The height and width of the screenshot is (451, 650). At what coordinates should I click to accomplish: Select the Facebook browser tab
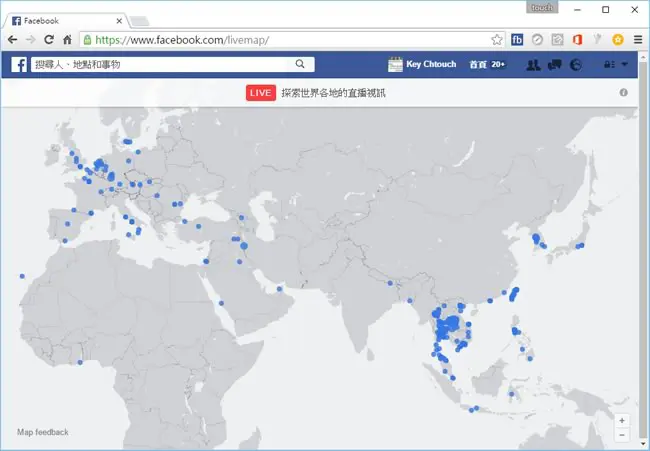click(x=65, y=21)
